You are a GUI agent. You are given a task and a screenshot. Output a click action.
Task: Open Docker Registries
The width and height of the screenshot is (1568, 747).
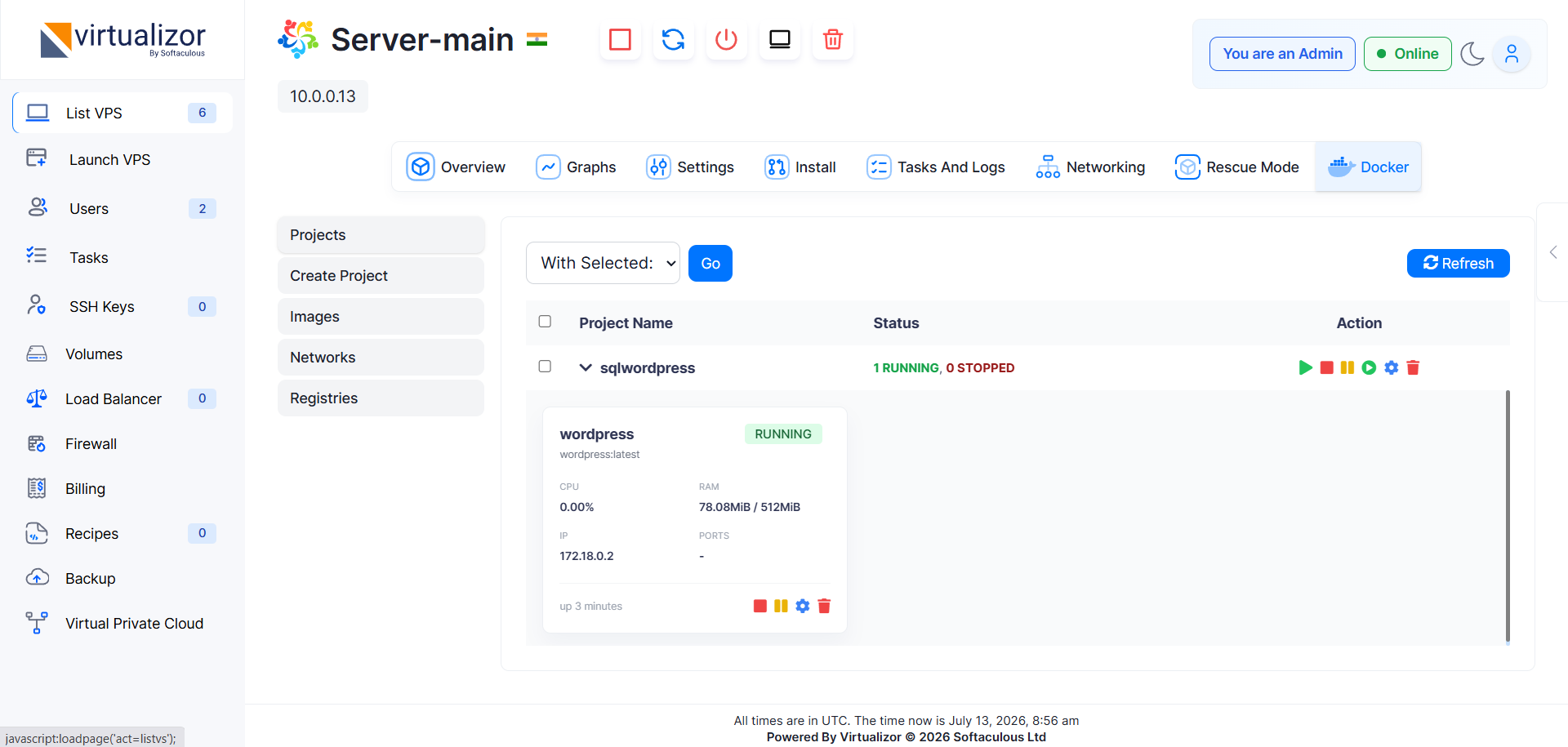click(x=381, y=398)
